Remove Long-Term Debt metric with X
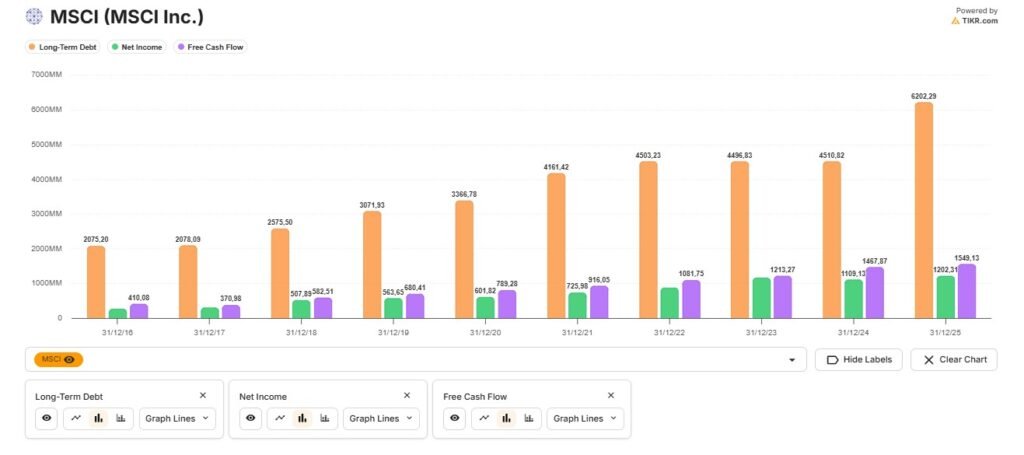 point(203,396)
